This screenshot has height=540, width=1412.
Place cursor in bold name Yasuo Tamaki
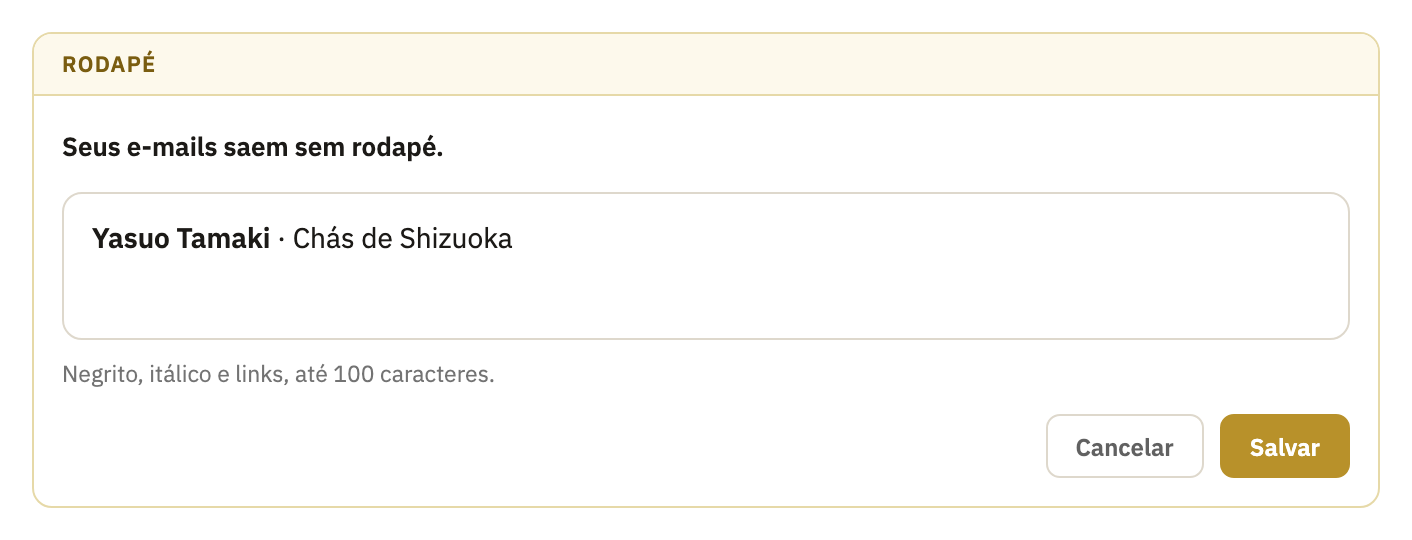(x=181, y=239)
